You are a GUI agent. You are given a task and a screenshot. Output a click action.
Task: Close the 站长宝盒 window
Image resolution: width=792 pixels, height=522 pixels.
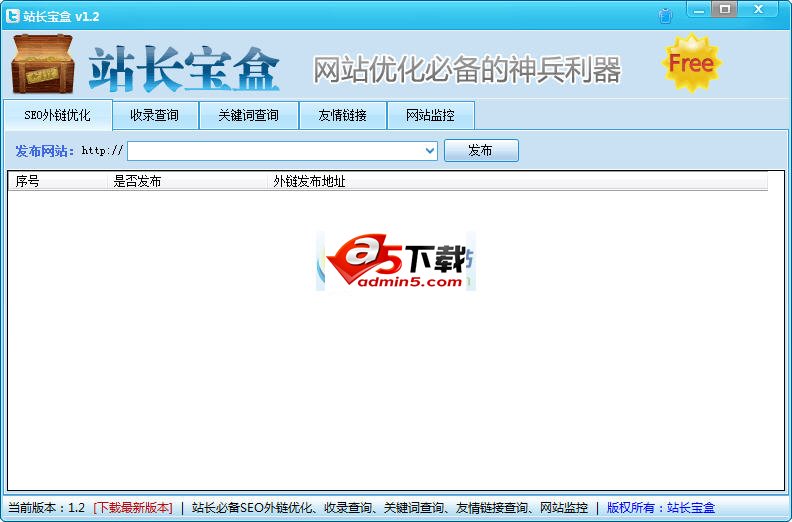tap(758, 10)
